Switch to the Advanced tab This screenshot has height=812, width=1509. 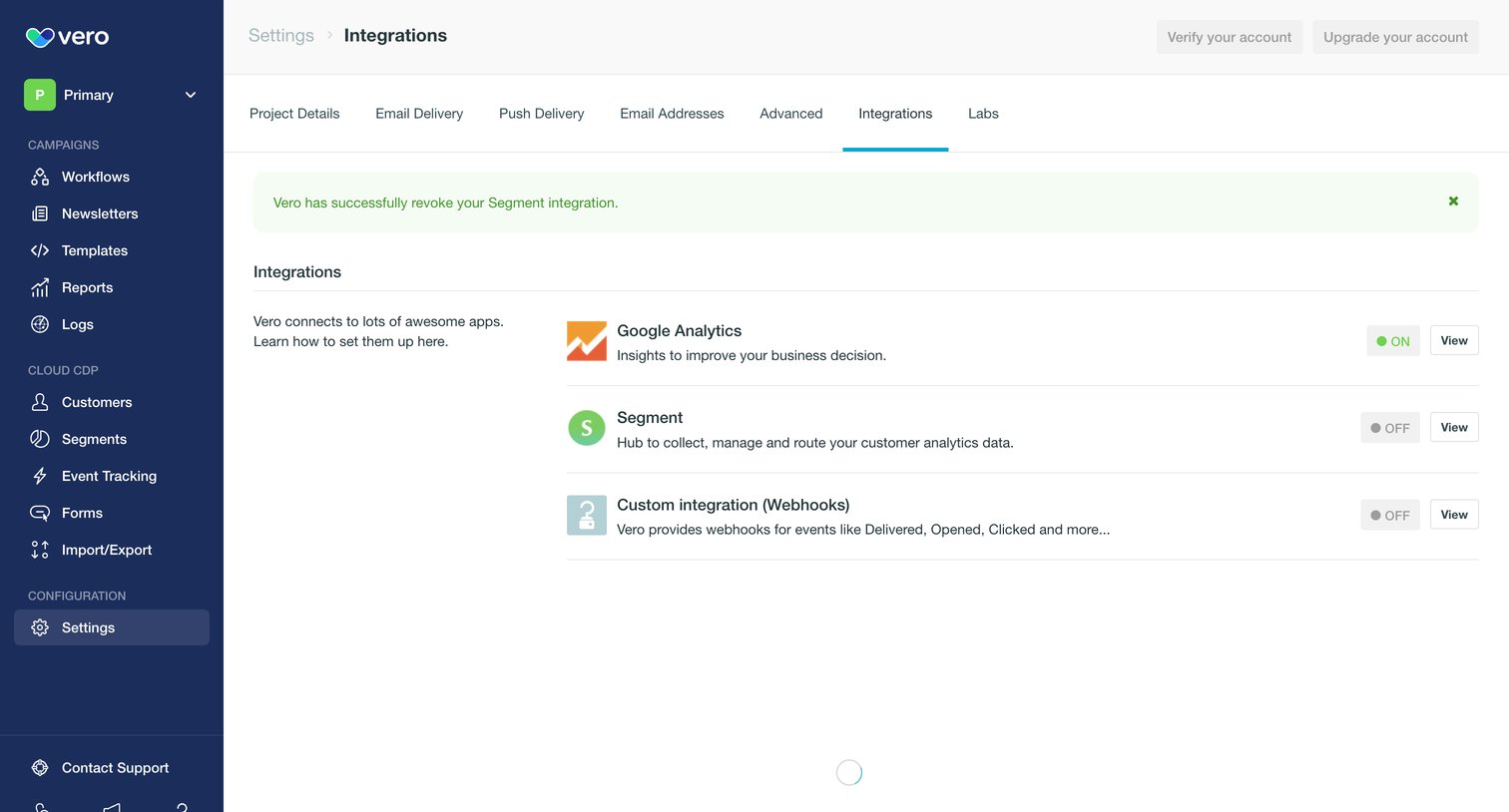(x=791, y=114)
